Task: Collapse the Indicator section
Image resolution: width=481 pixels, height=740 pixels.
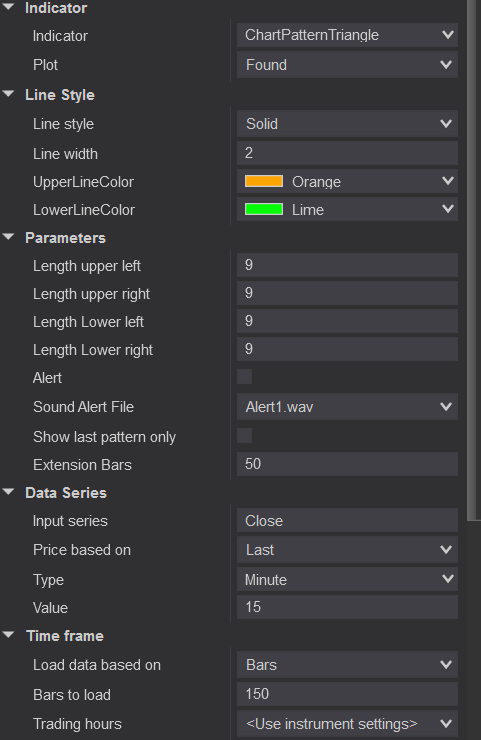Action: click(x=8, y=7)
